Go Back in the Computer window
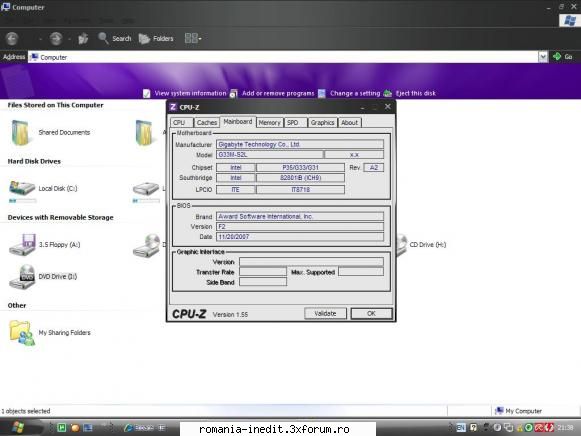Image resolution: width=581 pixels, height=436 pixels. tap(12, 38)
